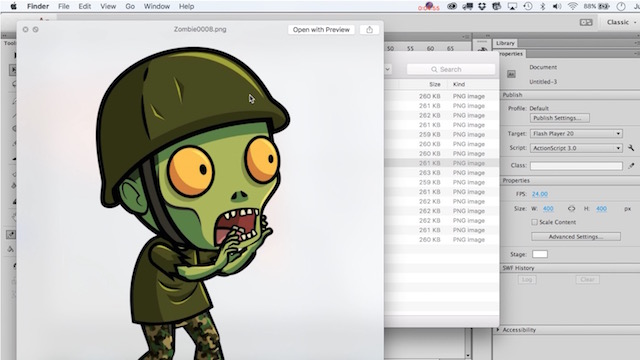Open the Edit menu

tap(85, 6)
